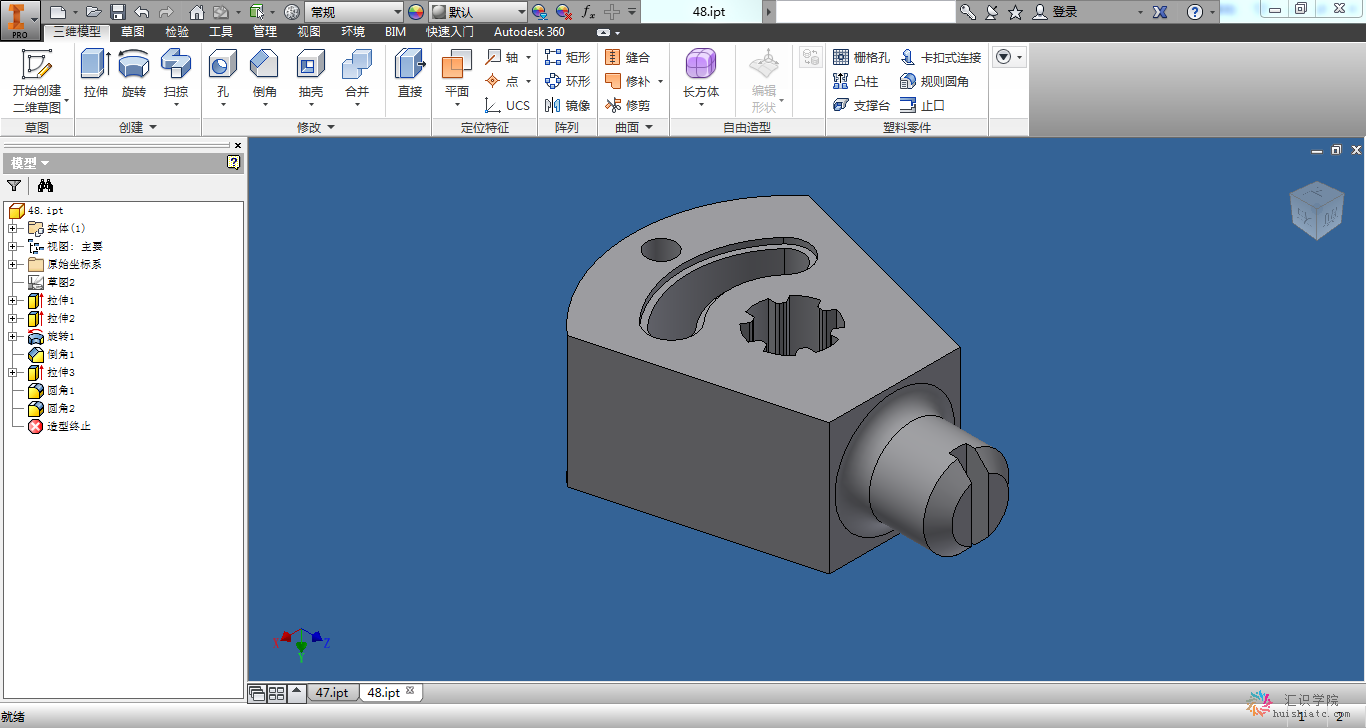
Task: Open the Help question mark icon
Action: pyautogui.click(x=1194, y=12)
